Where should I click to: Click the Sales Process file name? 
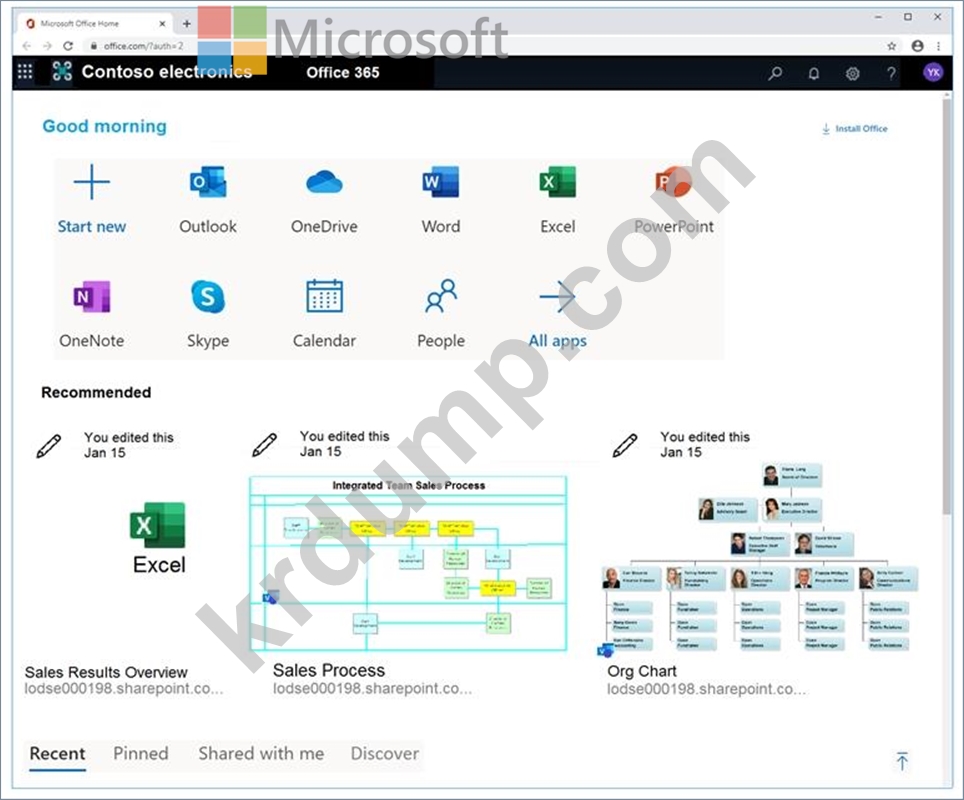click(329, 670)
